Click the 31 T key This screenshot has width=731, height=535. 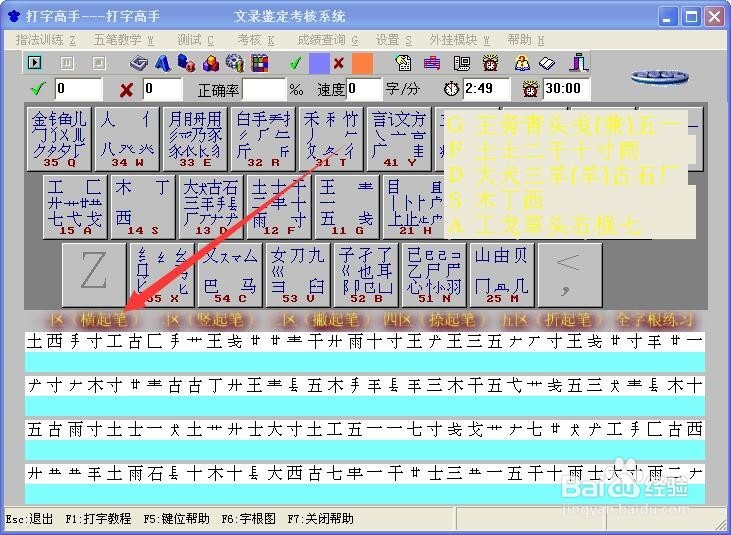[331, 139]
